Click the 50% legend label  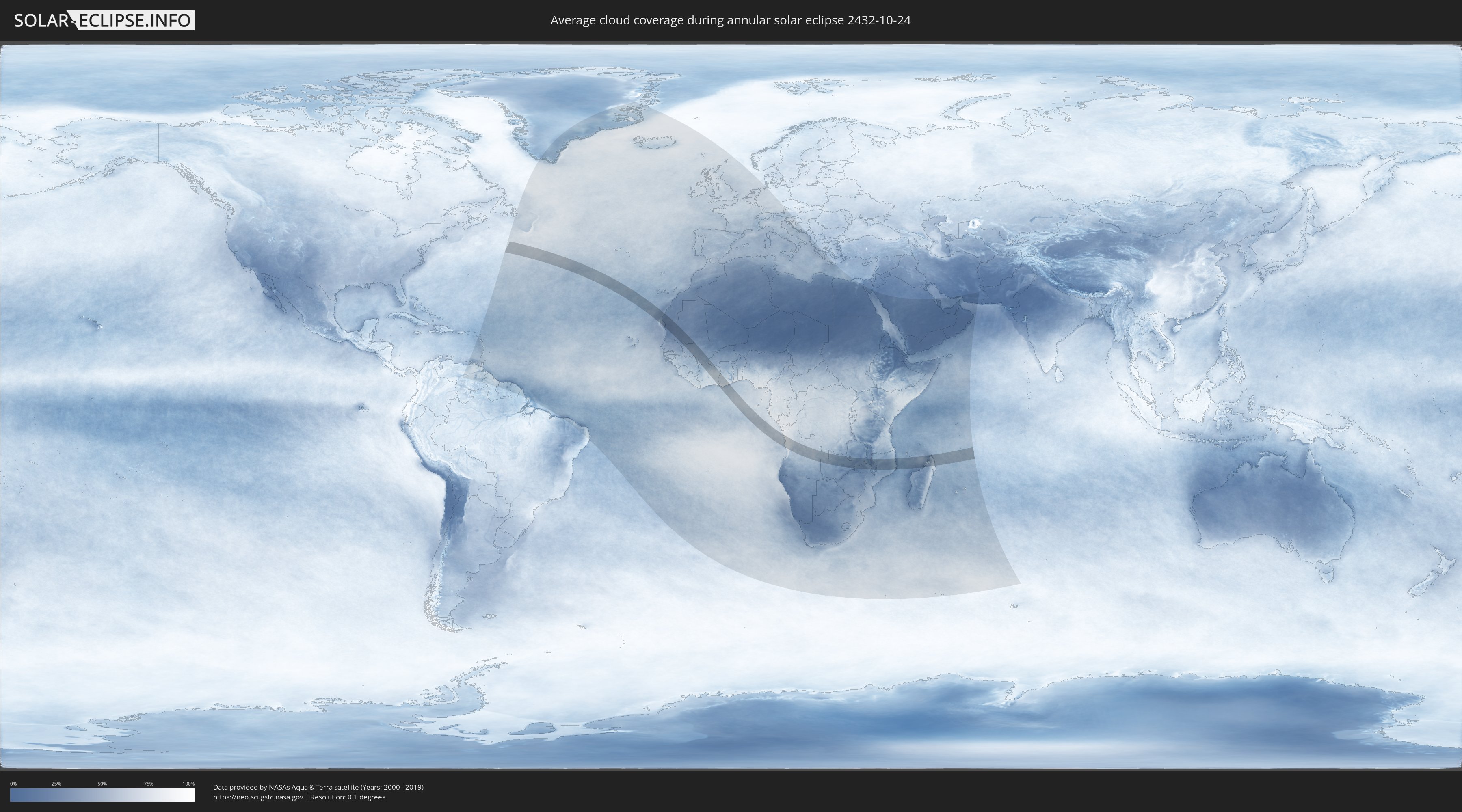(x=102, y=784)
